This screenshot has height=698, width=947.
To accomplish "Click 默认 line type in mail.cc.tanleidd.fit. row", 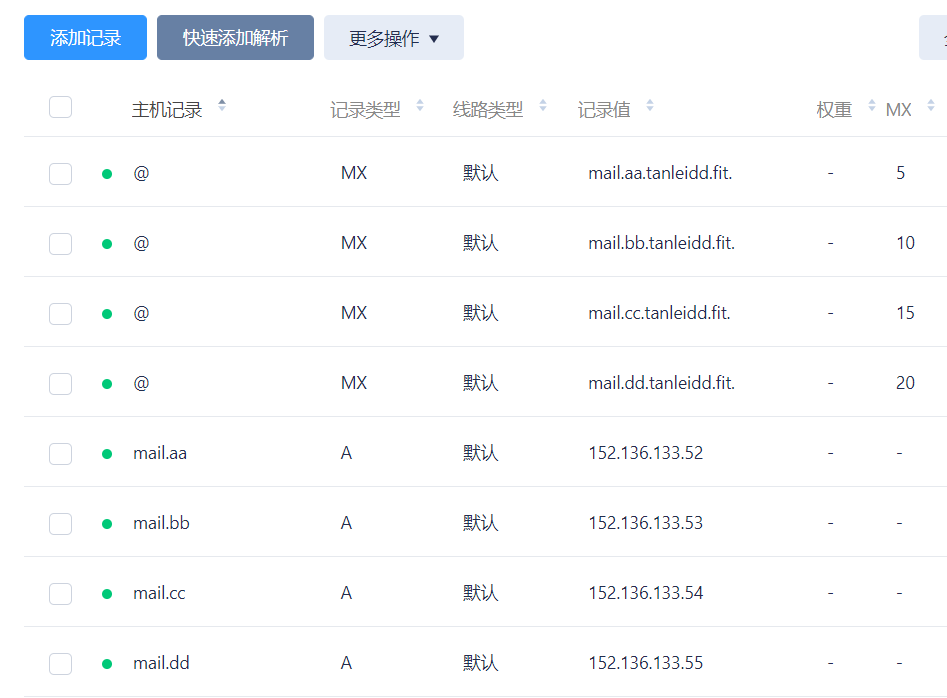I will [481, 313].
